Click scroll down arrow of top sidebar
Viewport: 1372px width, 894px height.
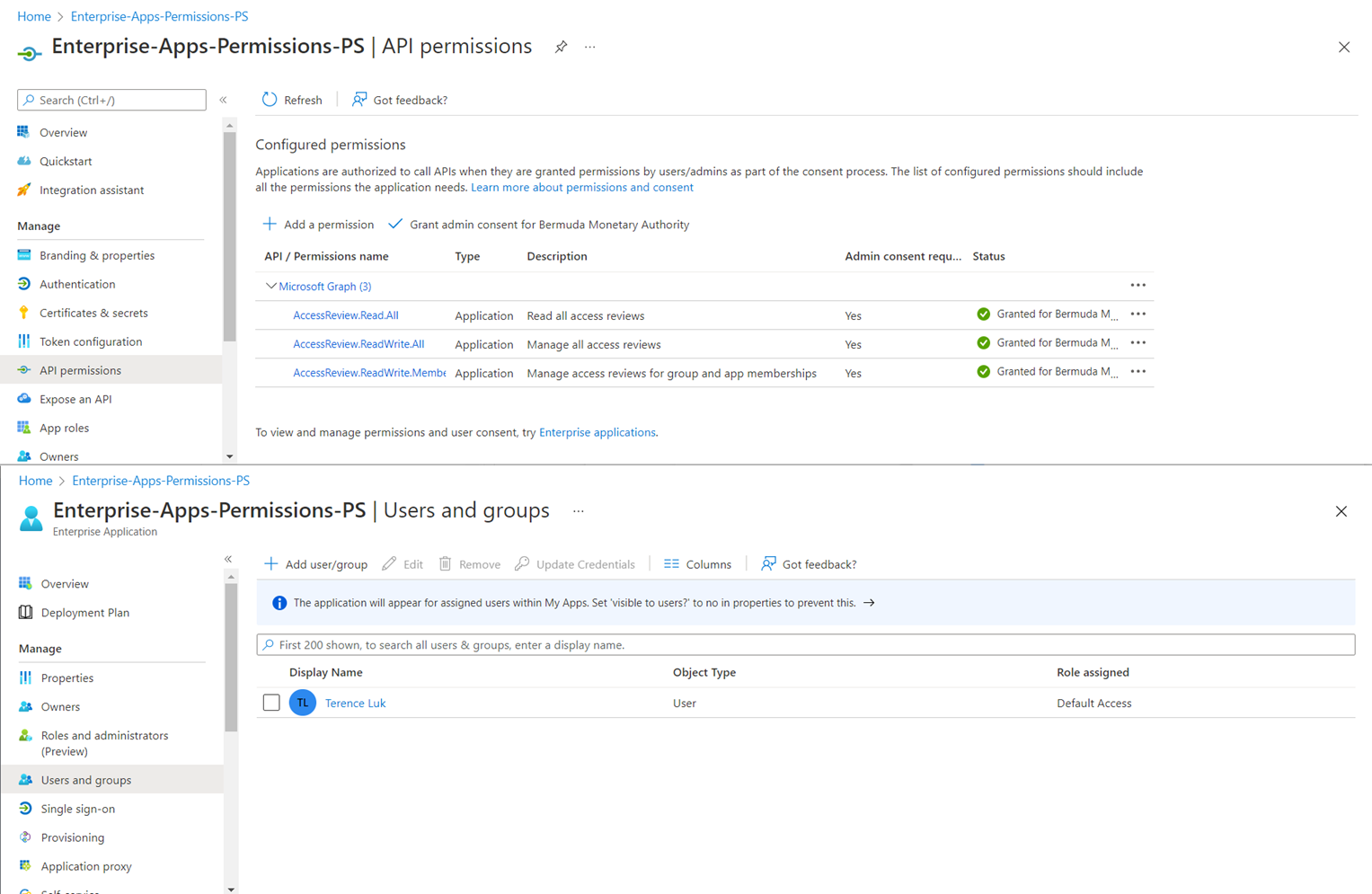pyautogui.click(x=230, y=456)
